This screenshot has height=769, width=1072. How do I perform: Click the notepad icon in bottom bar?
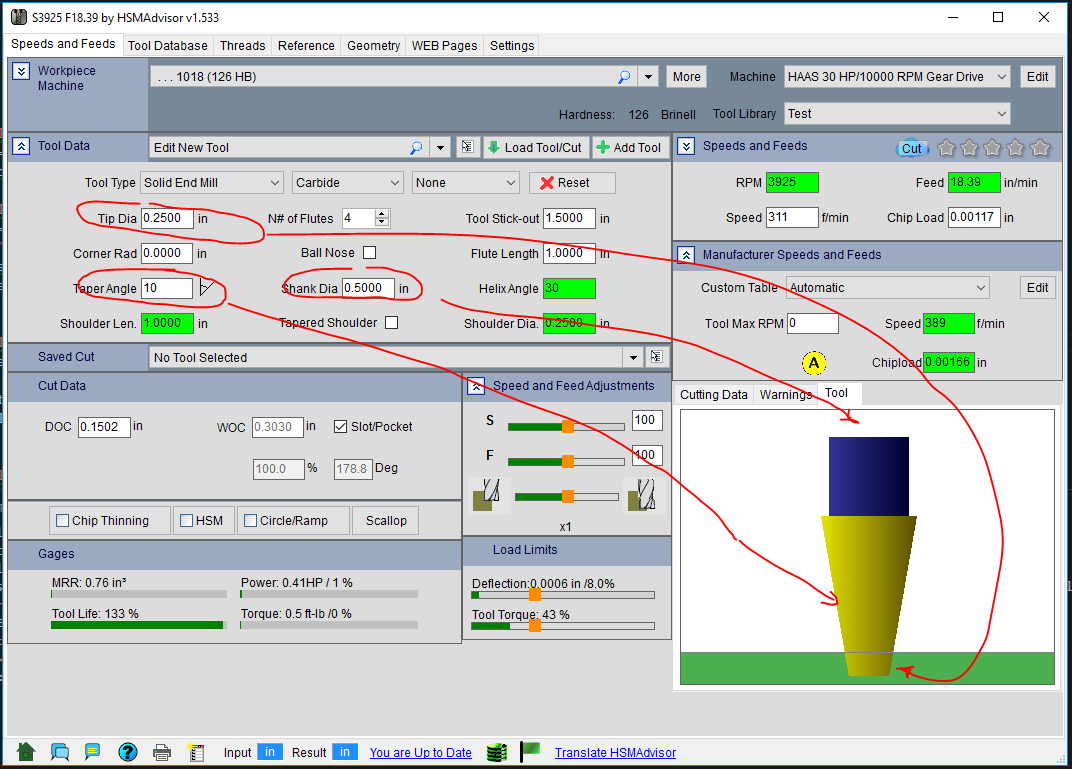click(x=196, y=752)
